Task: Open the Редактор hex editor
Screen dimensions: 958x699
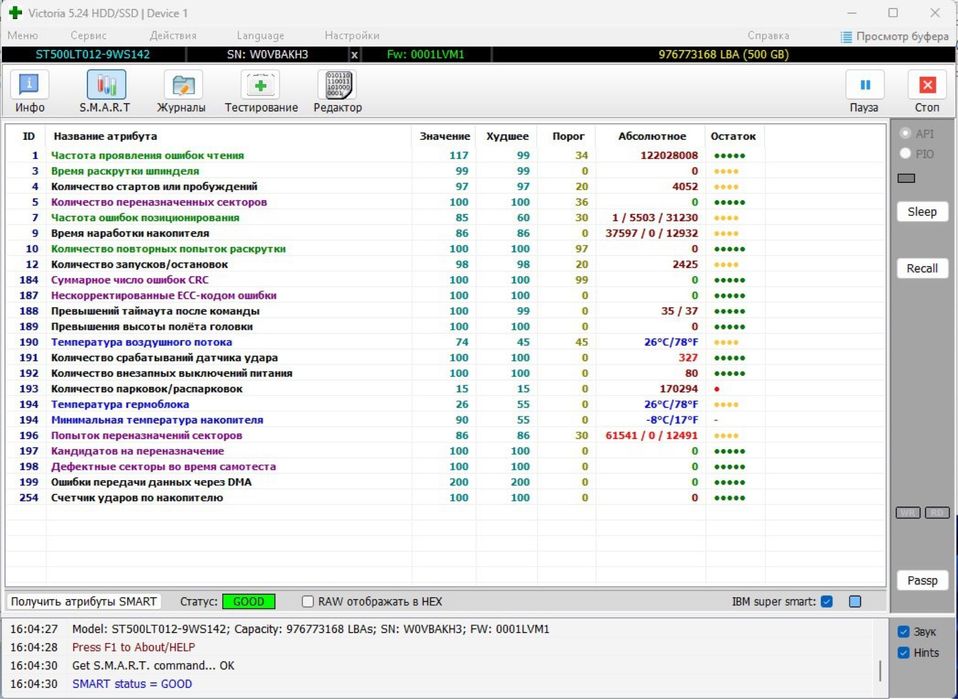Action: (x=337, y=92)
